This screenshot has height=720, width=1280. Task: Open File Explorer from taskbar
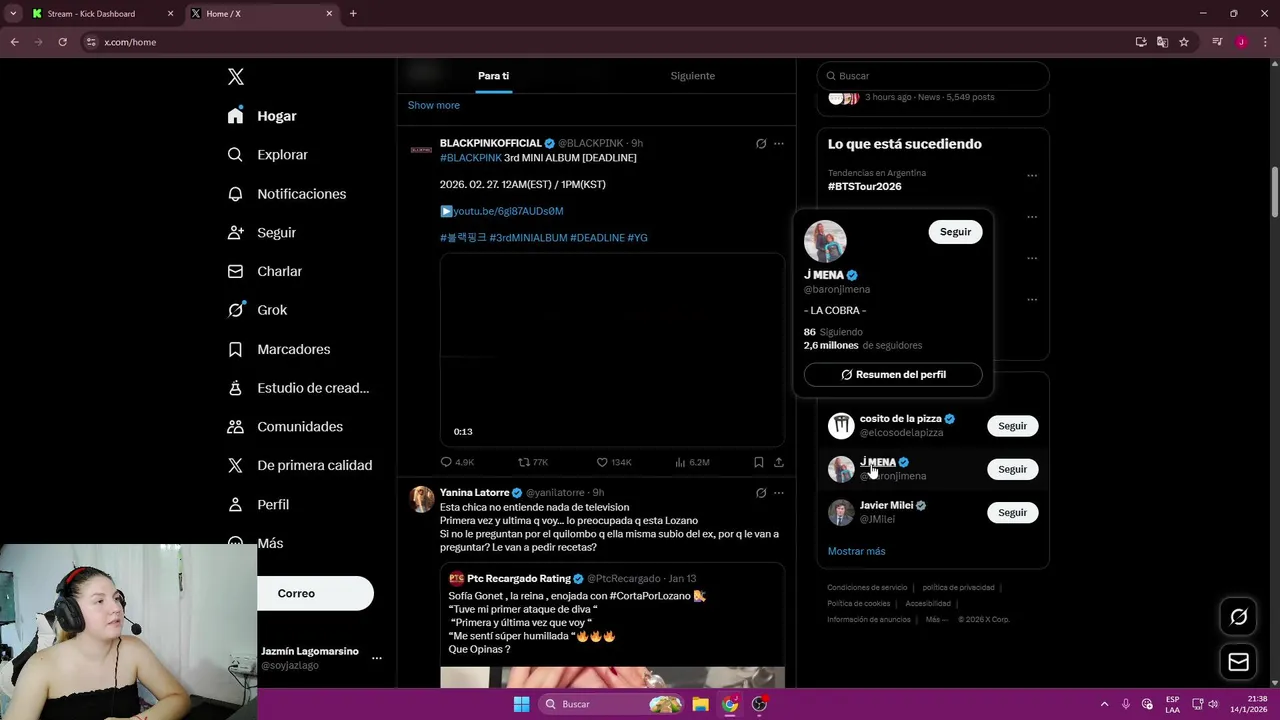click(x=700, y=704)
